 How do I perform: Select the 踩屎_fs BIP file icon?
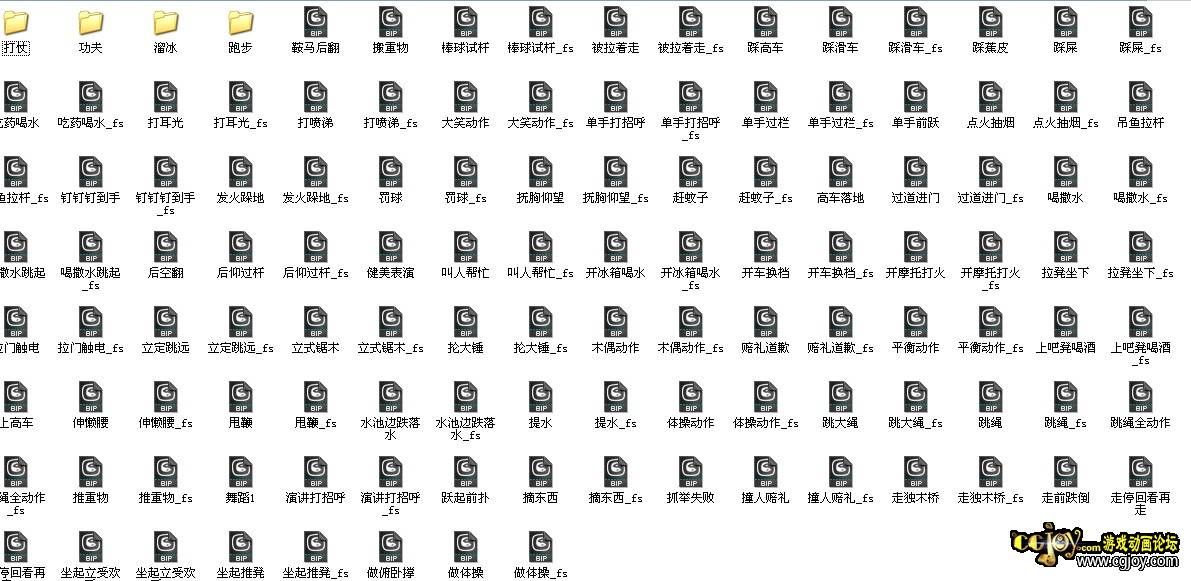pos(1141,22)
